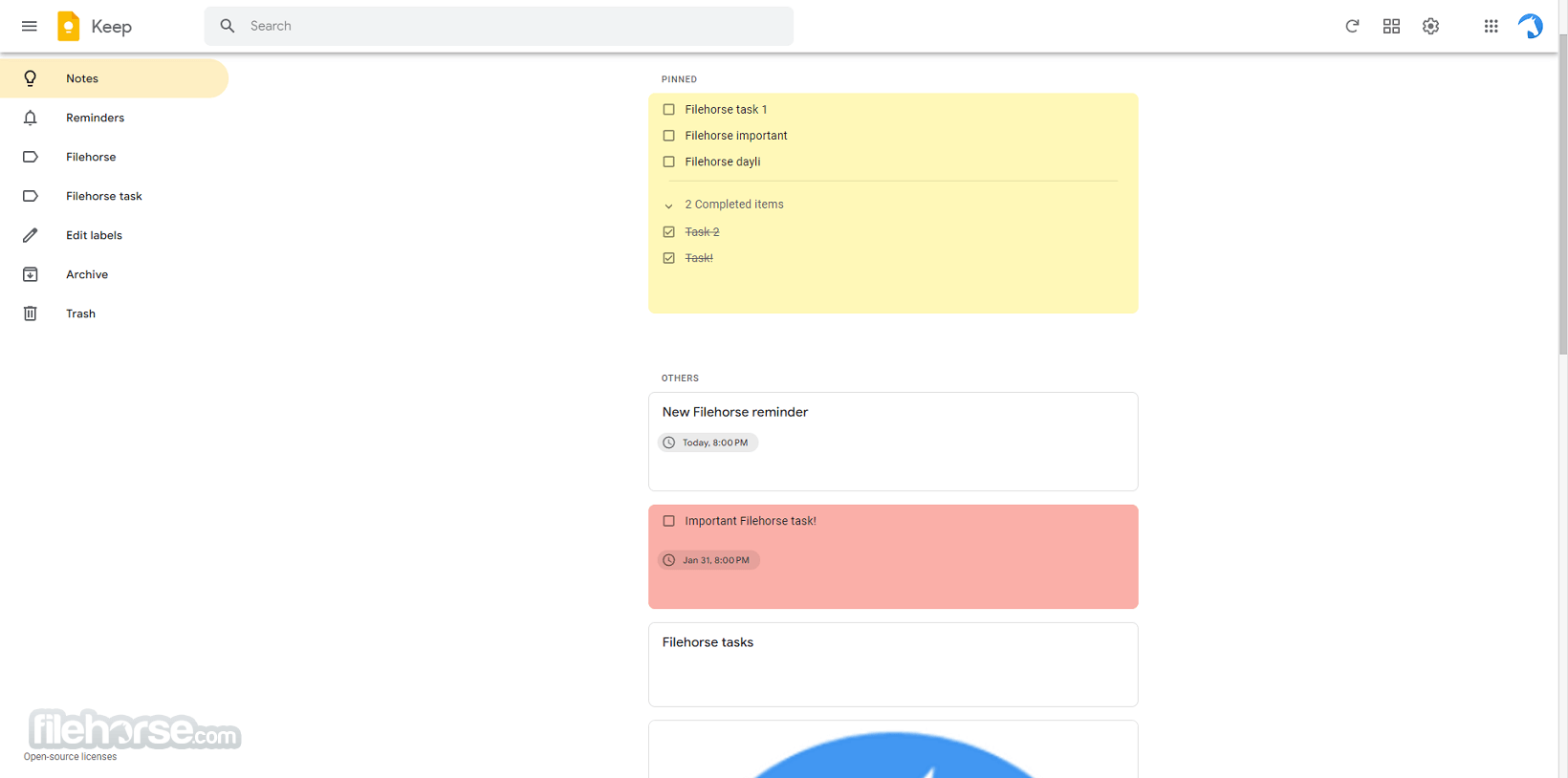Image resolution: width=1568 pixels, height=778 pixels.
Task: Check the Important Filehorse task! checkbox
Action: tap(669, 521)
